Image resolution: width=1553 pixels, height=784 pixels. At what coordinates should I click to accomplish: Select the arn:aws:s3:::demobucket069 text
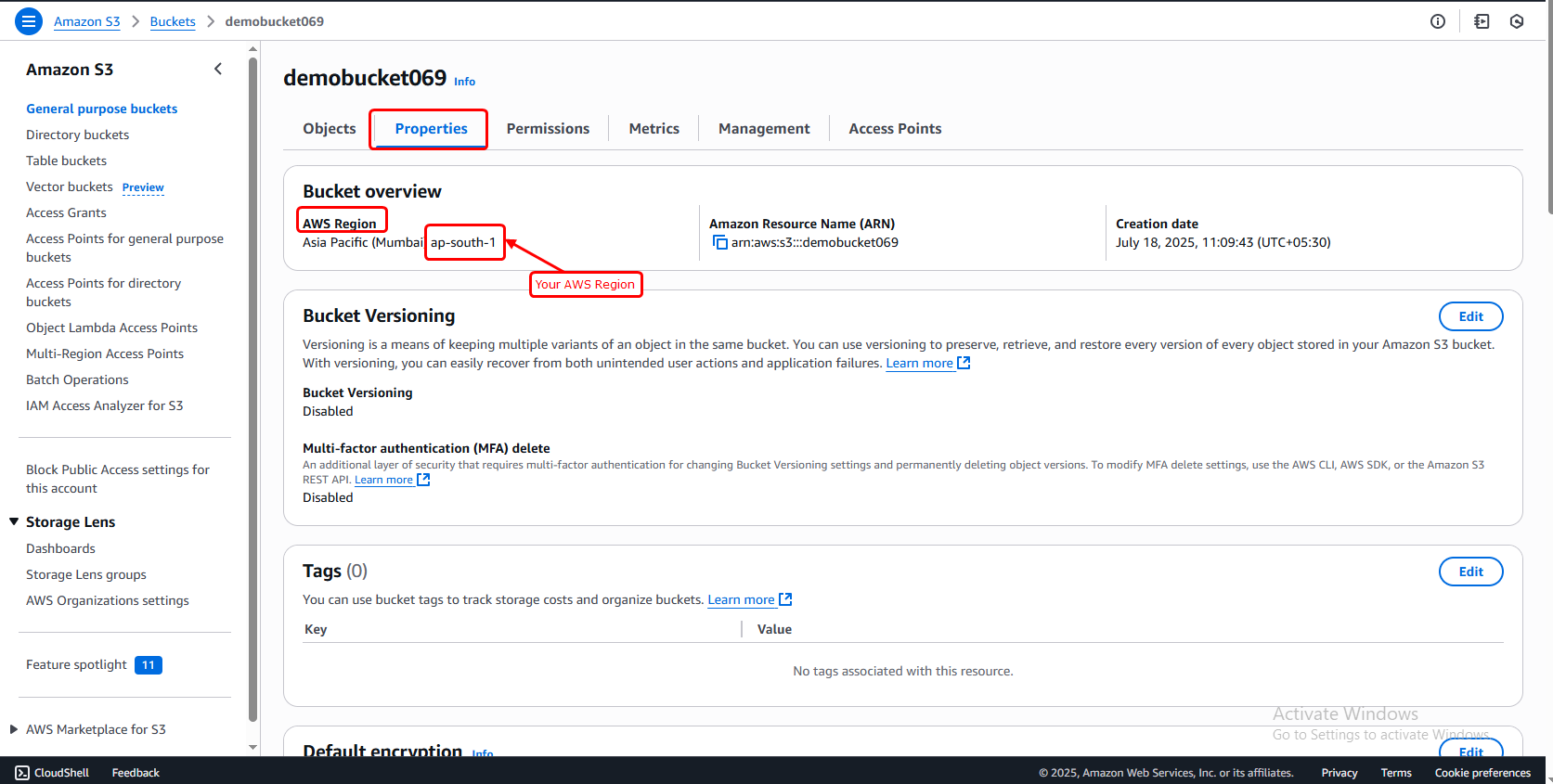tap(814, 242)
